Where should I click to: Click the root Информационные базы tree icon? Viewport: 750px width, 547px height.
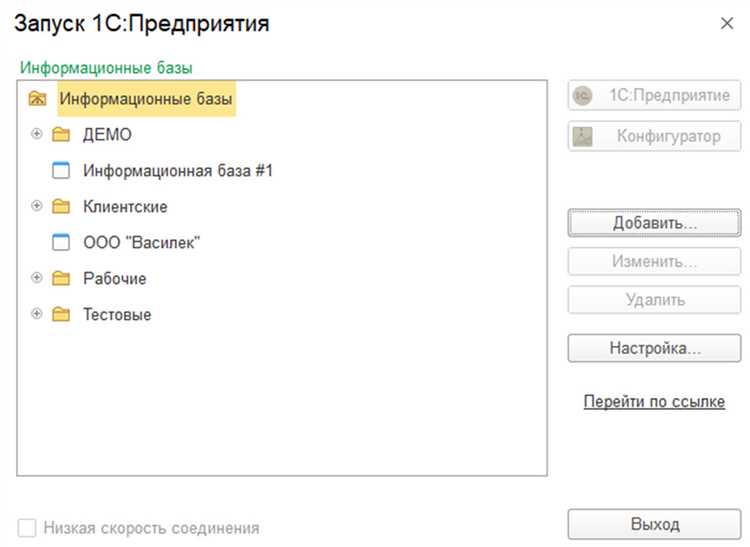tap(37, 99)
